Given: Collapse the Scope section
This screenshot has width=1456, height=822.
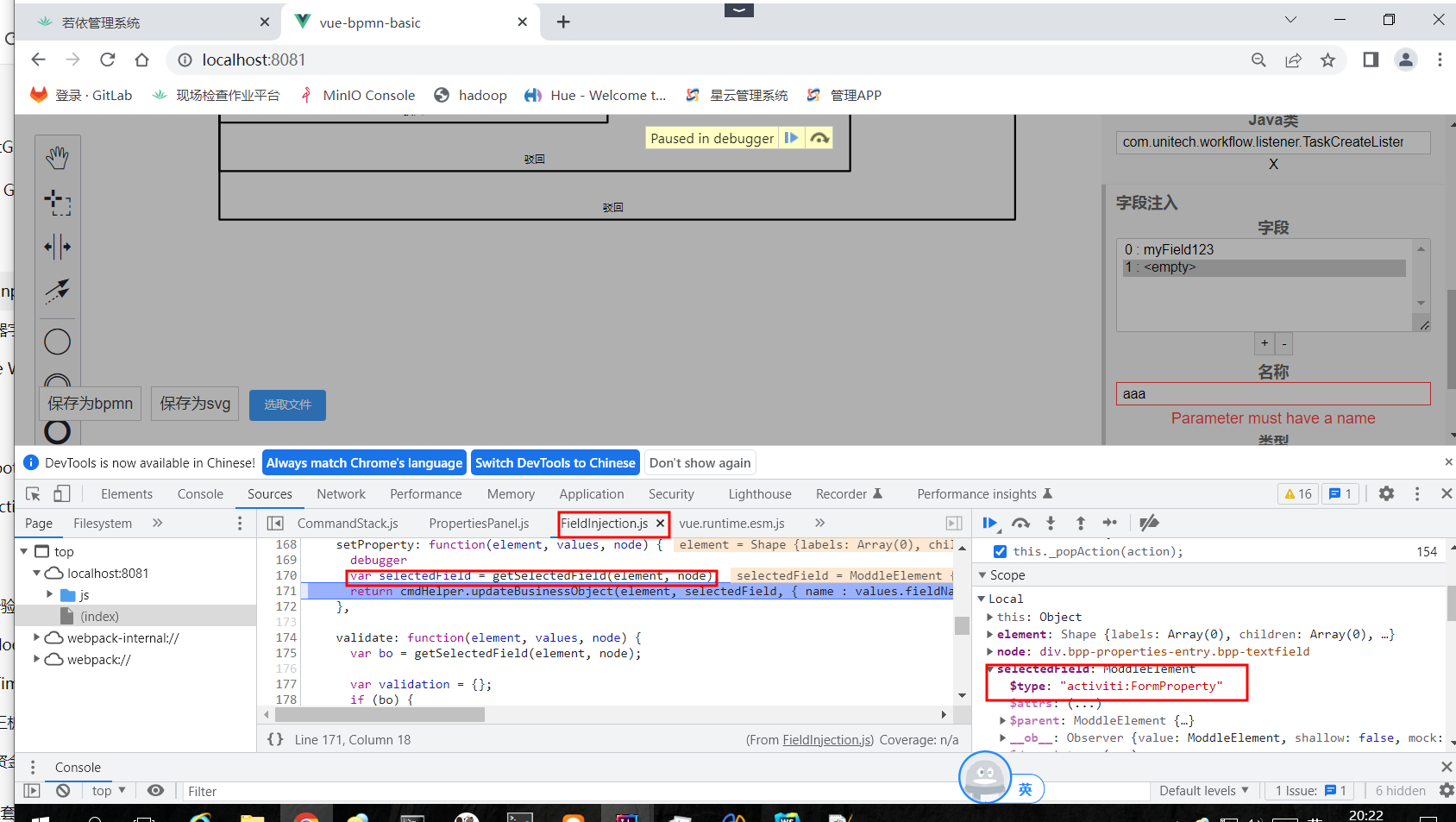Looking at the screenshot, I should (x=982, y=575).
